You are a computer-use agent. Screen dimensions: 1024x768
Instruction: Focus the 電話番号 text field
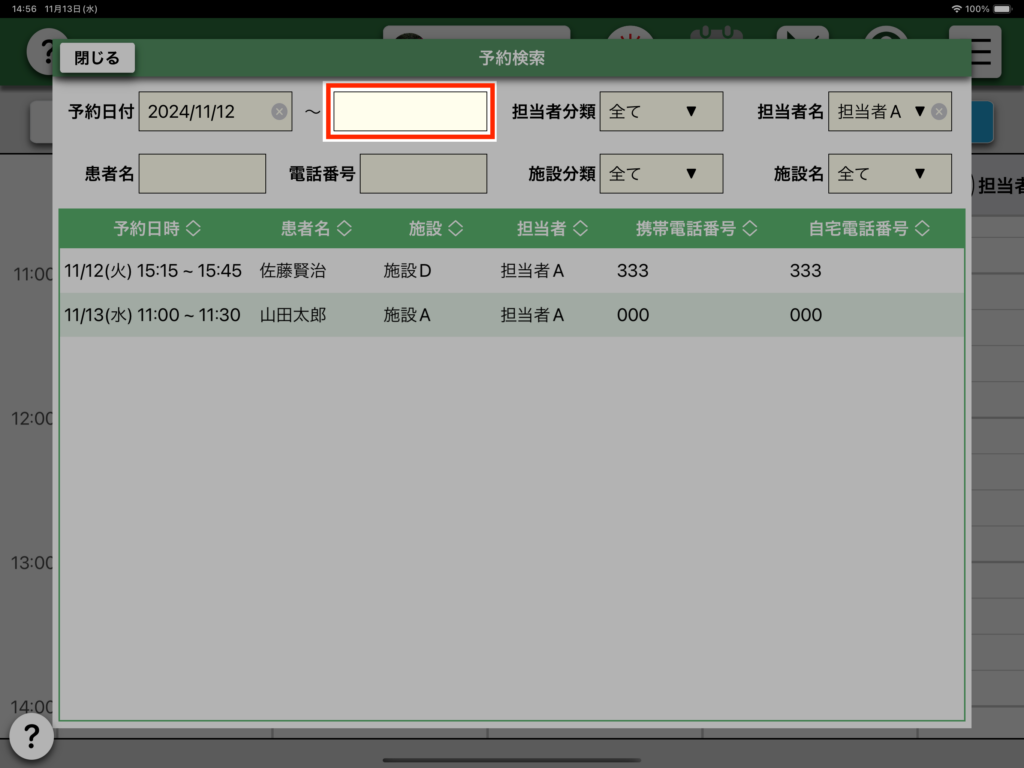coord(423,174)
